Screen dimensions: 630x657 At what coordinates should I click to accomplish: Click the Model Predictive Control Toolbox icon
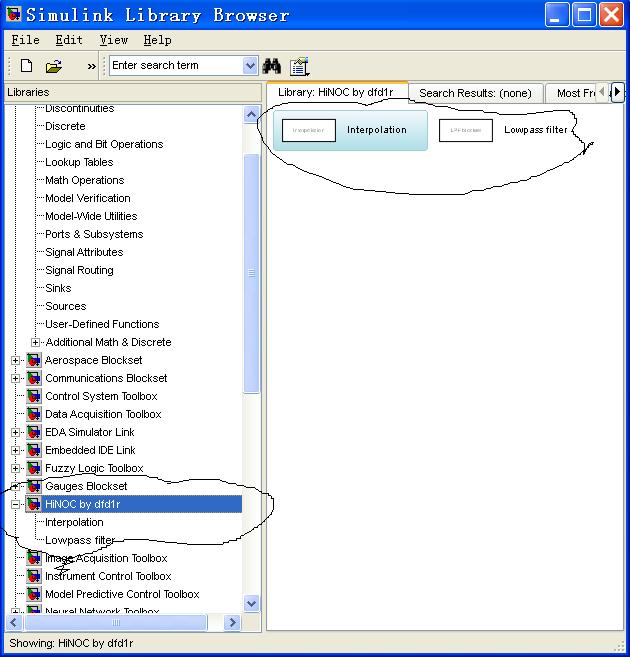(34, 595)
